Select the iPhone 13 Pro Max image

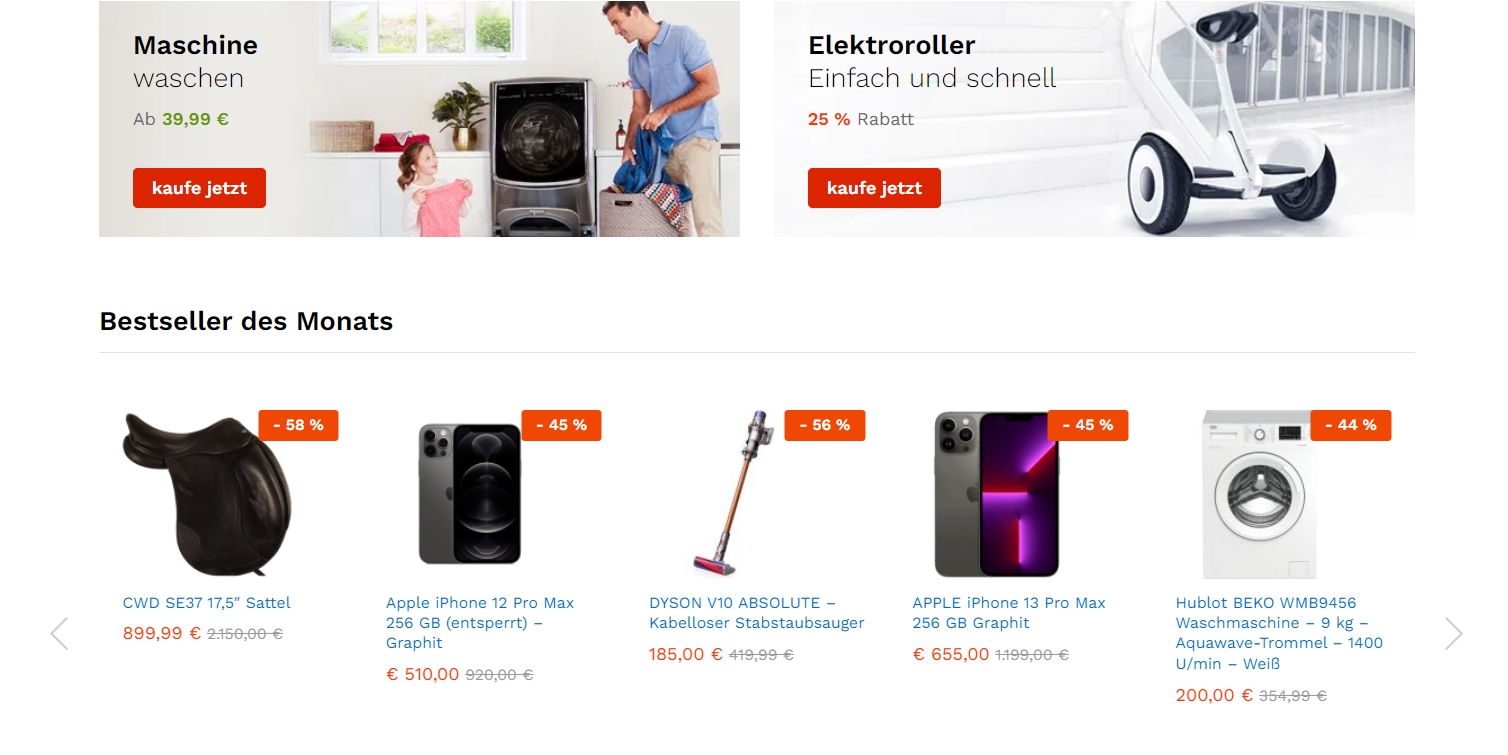point(996,494)
